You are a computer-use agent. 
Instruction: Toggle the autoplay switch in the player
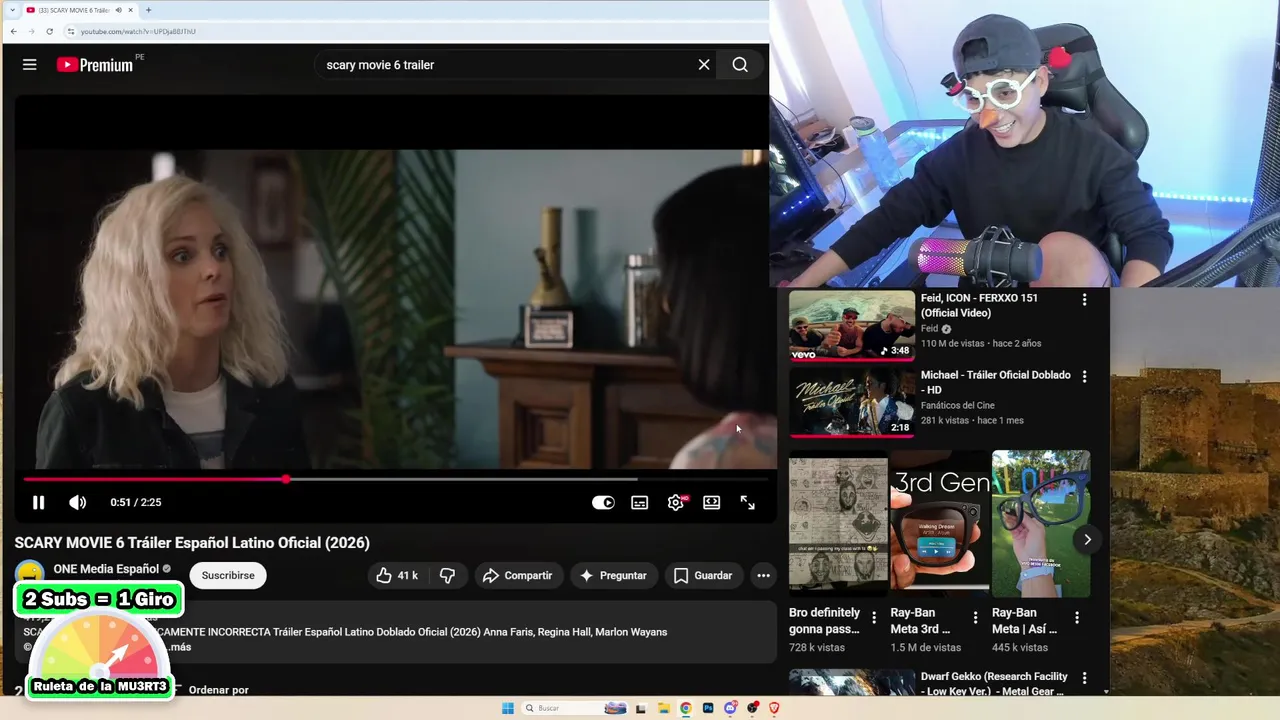coord(603,502)
